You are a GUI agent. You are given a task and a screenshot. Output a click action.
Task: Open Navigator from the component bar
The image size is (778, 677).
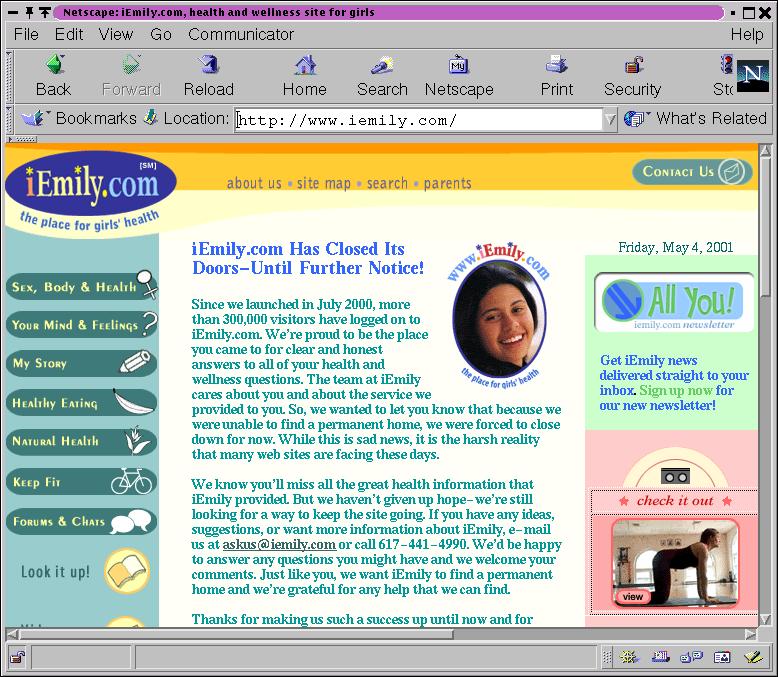pyautogui.click(x=629, y=658)
